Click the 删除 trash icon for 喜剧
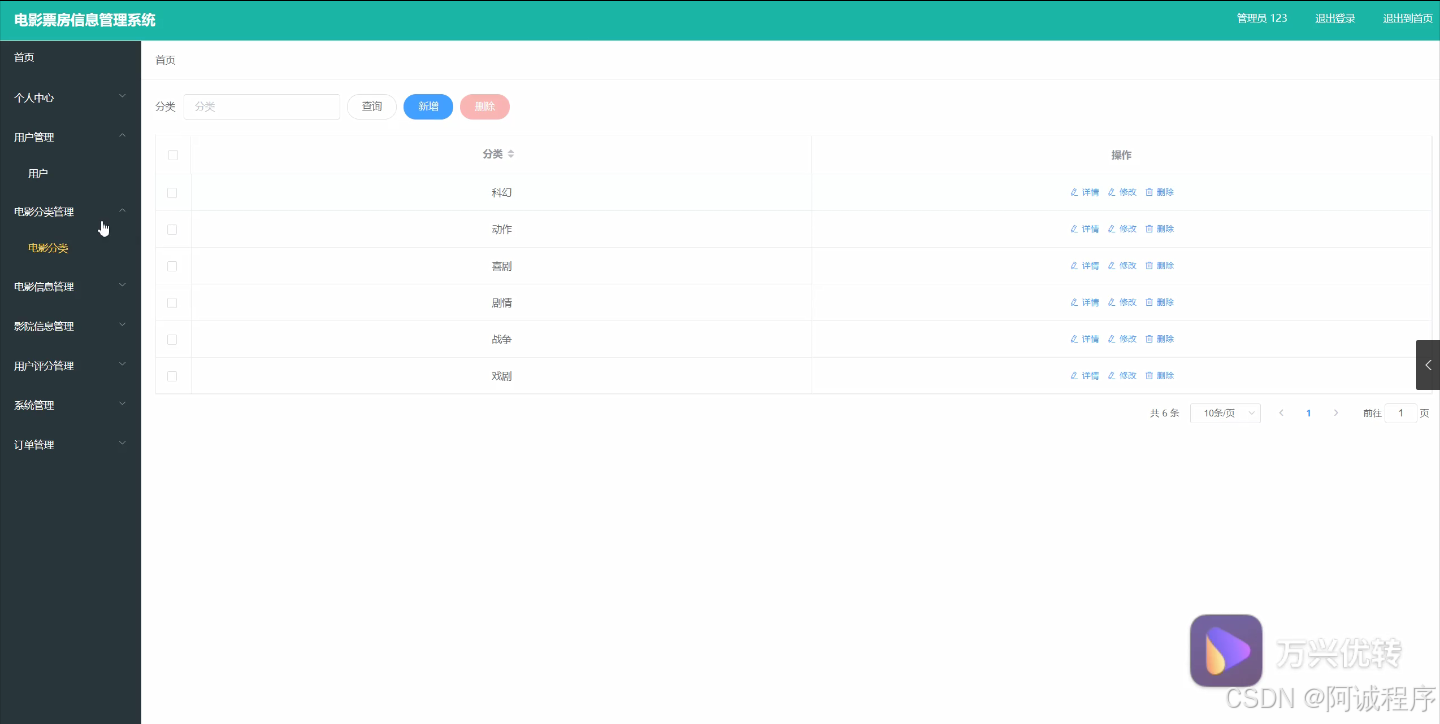This screenshot has height=724, width=1440. pyautogui.click(x=1150, y=265)
